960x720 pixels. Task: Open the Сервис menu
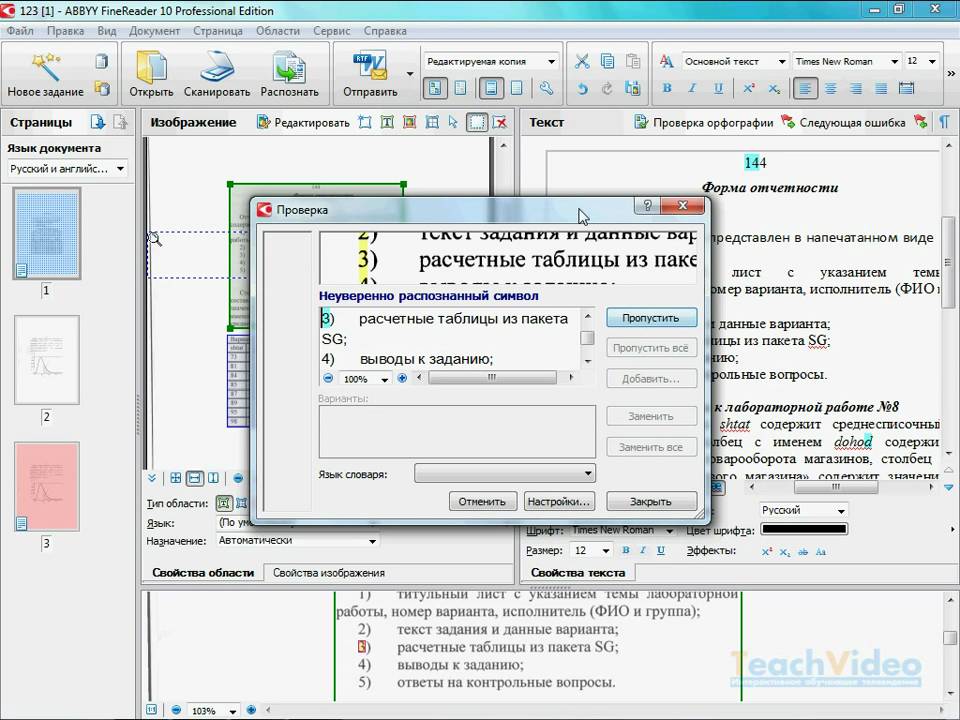[332, 31]
